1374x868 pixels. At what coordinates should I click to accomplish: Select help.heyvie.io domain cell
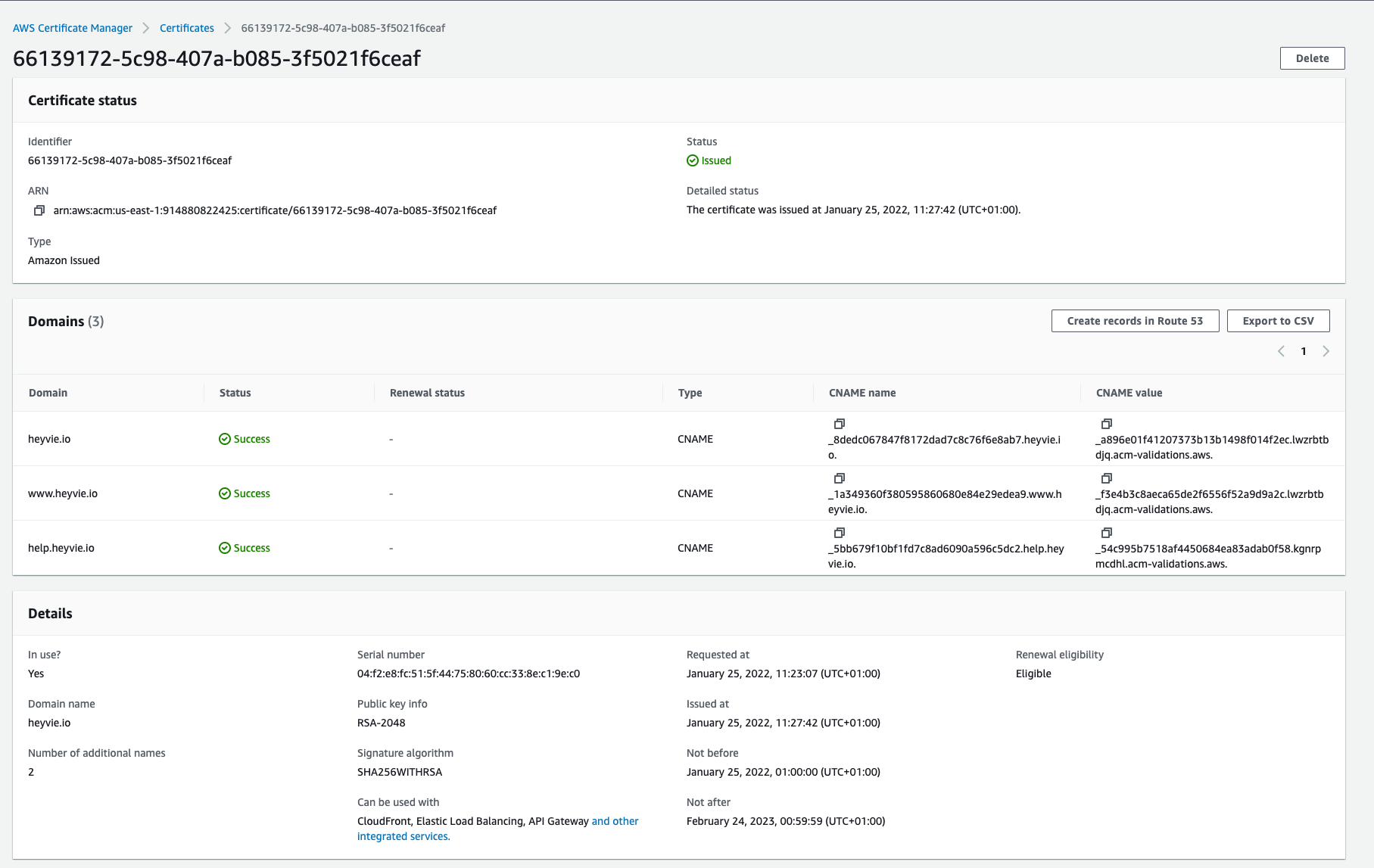(x=61, y=548)
